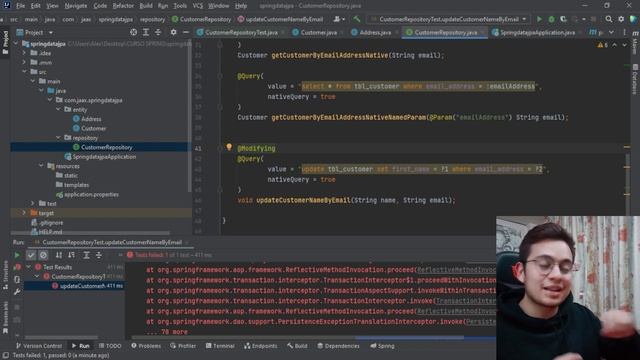
Task: Open the Refactor menu
Action: [123, 6]
